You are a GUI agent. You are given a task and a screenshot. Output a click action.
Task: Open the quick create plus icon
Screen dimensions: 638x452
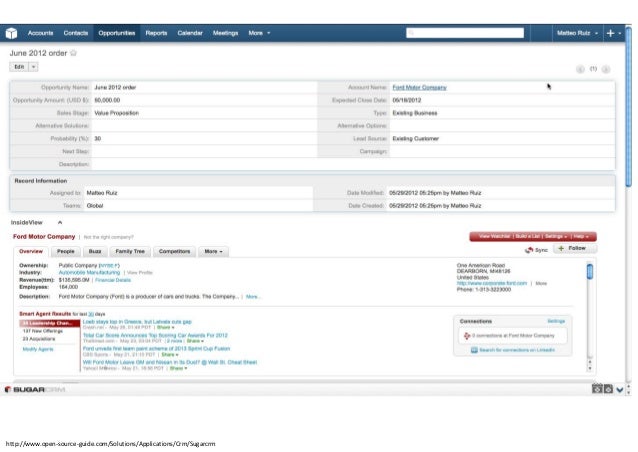click(610, 33)
